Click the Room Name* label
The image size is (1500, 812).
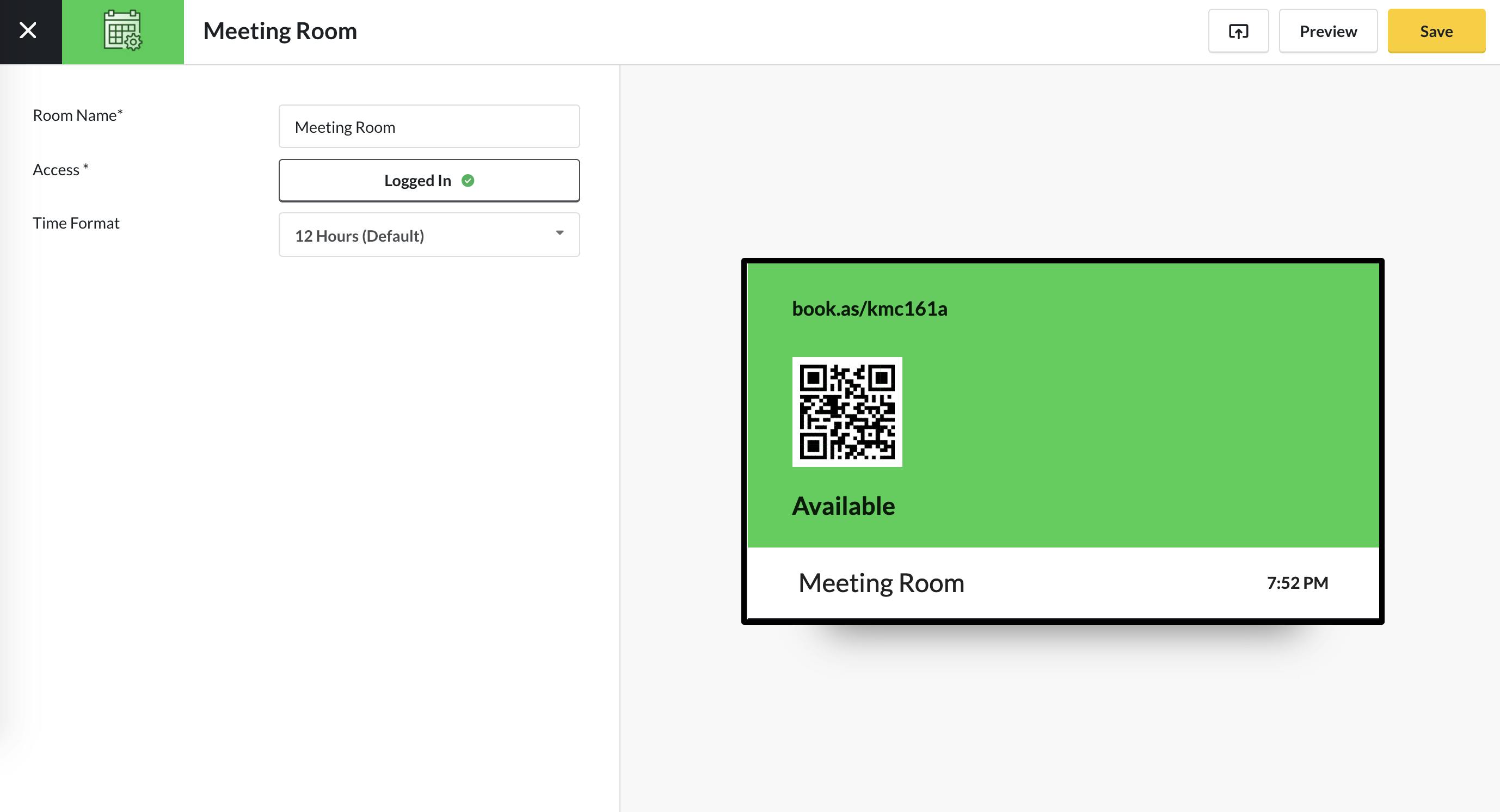(77, 115)
